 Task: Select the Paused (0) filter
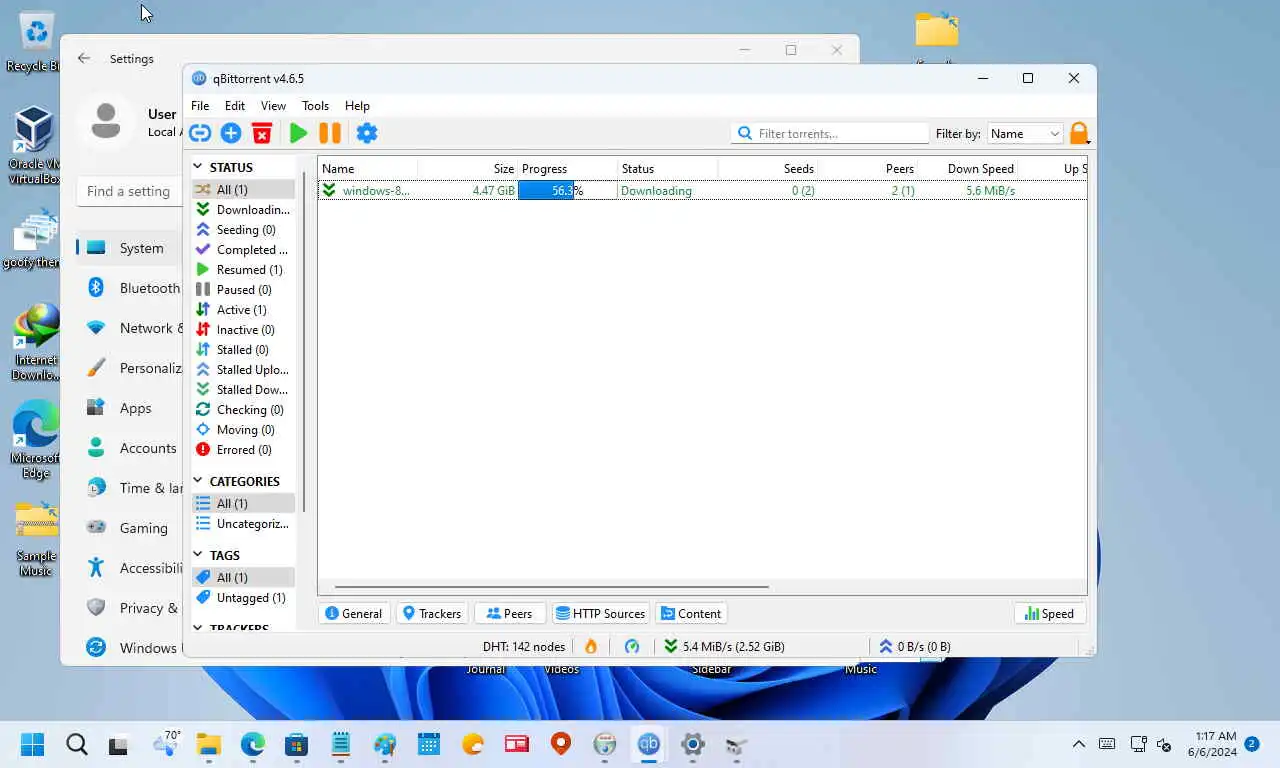[243, 289]
